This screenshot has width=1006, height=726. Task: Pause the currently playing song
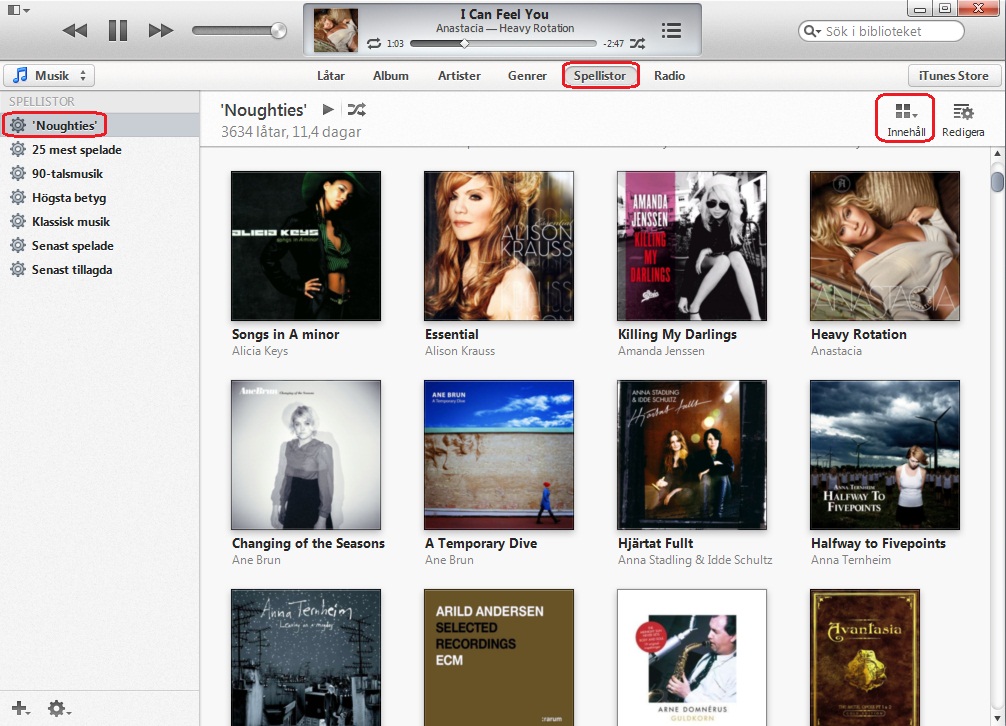(x=118, y=30)
